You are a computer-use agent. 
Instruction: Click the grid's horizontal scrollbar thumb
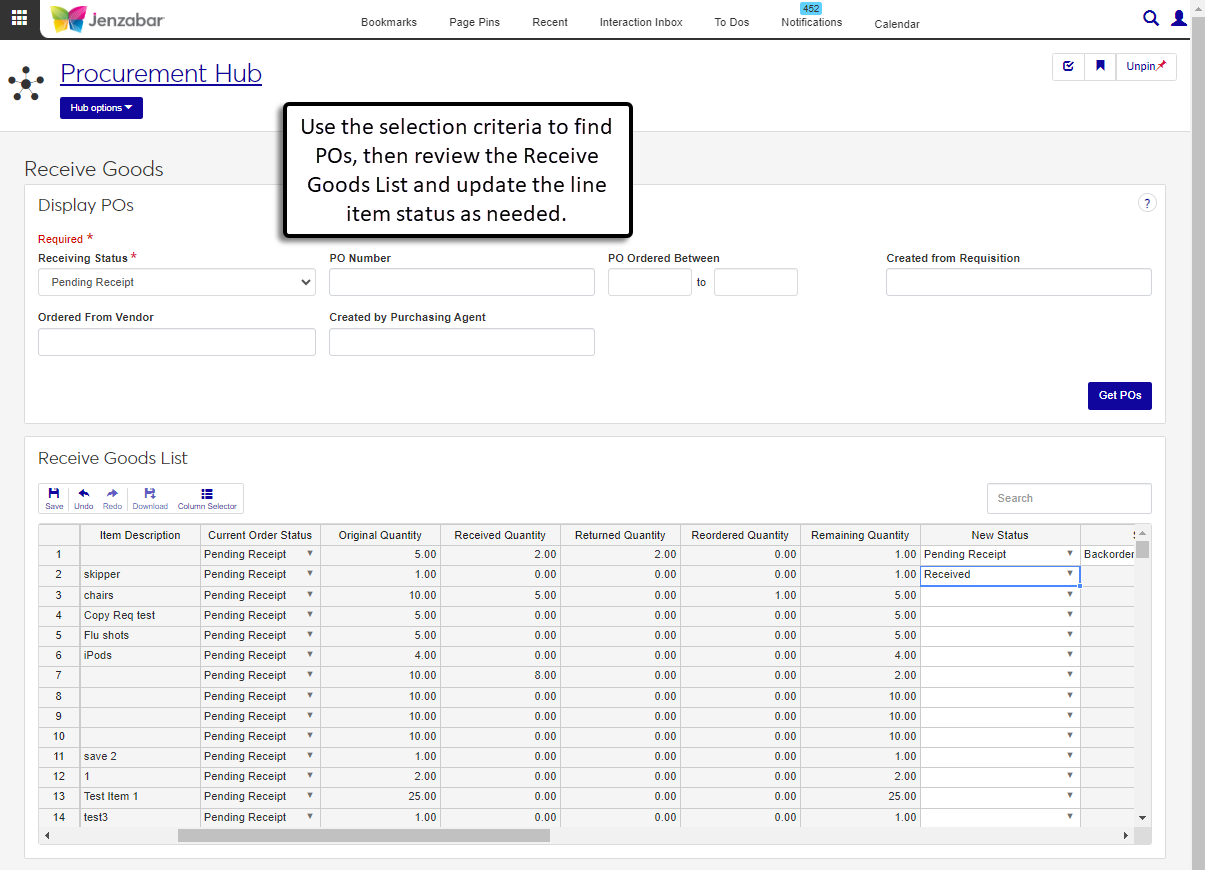[x=363, y=835]
